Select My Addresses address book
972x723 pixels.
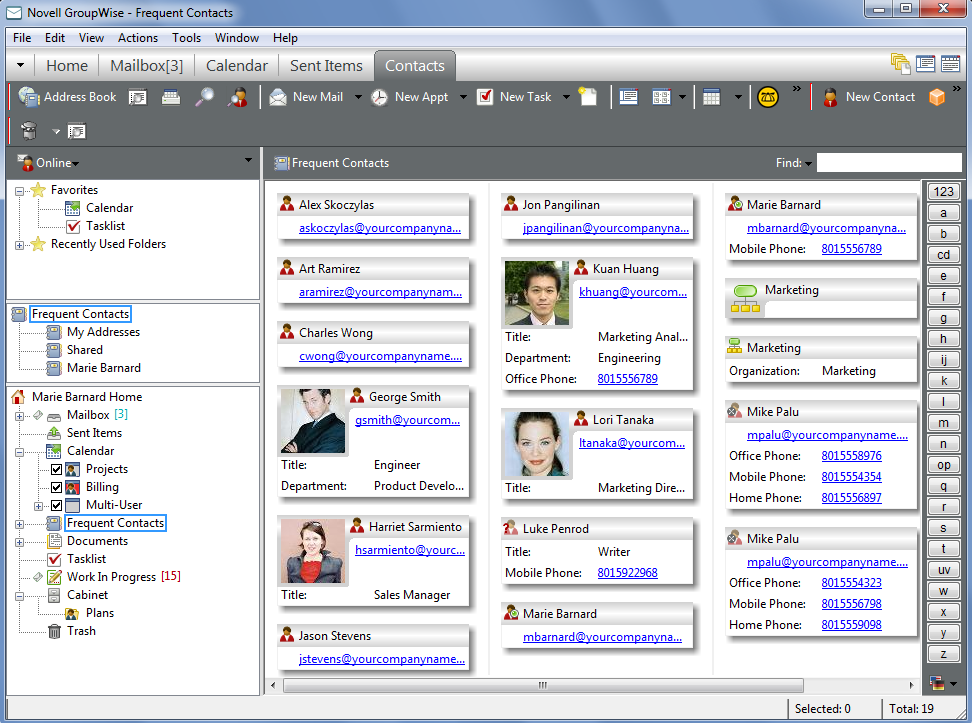pyautogui.click(x=103, y=332)
